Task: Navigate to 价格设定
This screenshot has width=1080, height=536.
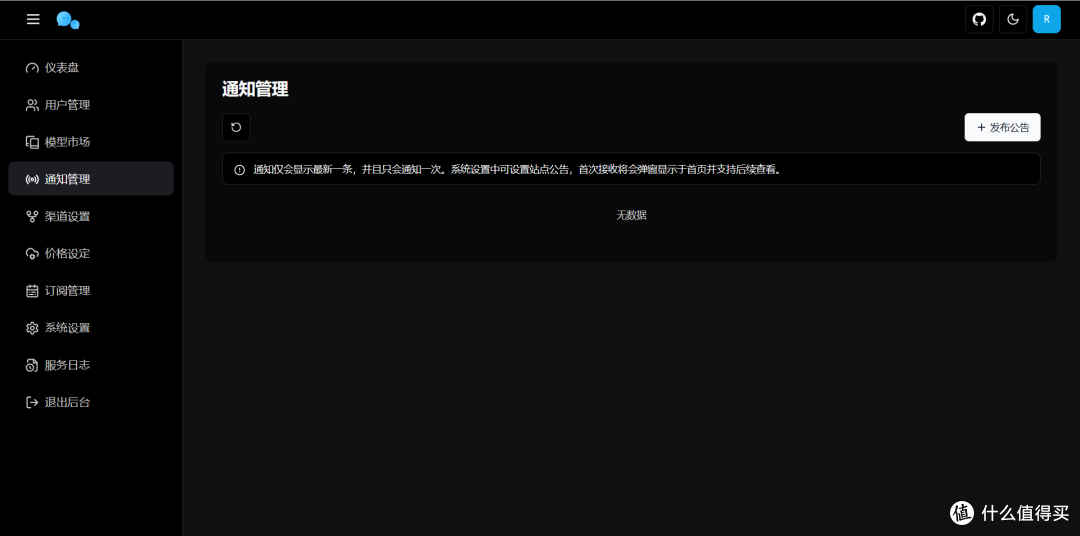Action: 91,254
